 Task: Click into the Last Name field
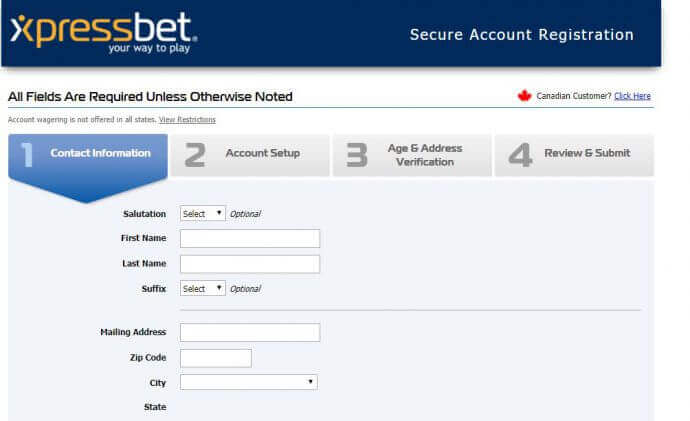250,264
